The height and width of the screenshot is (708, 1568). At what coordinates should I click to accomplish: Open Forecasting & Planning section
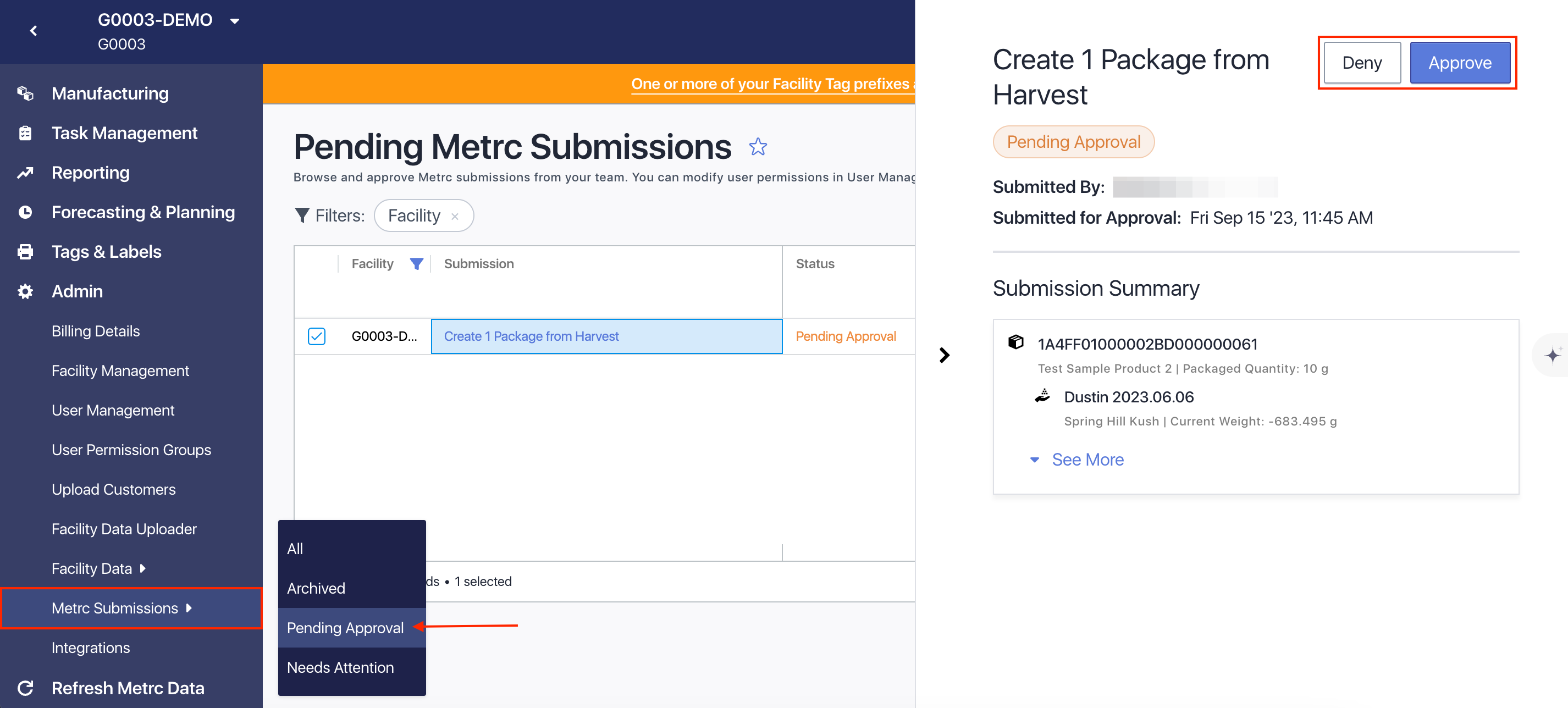click(x=143, y=212)
